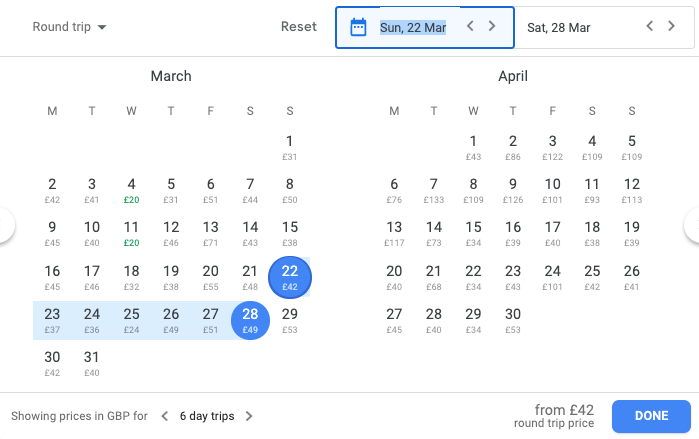Click the calendar icon in departure field
Image resolution: width=699 pixels, height=439 pixels.
click(x=359, y=27)
